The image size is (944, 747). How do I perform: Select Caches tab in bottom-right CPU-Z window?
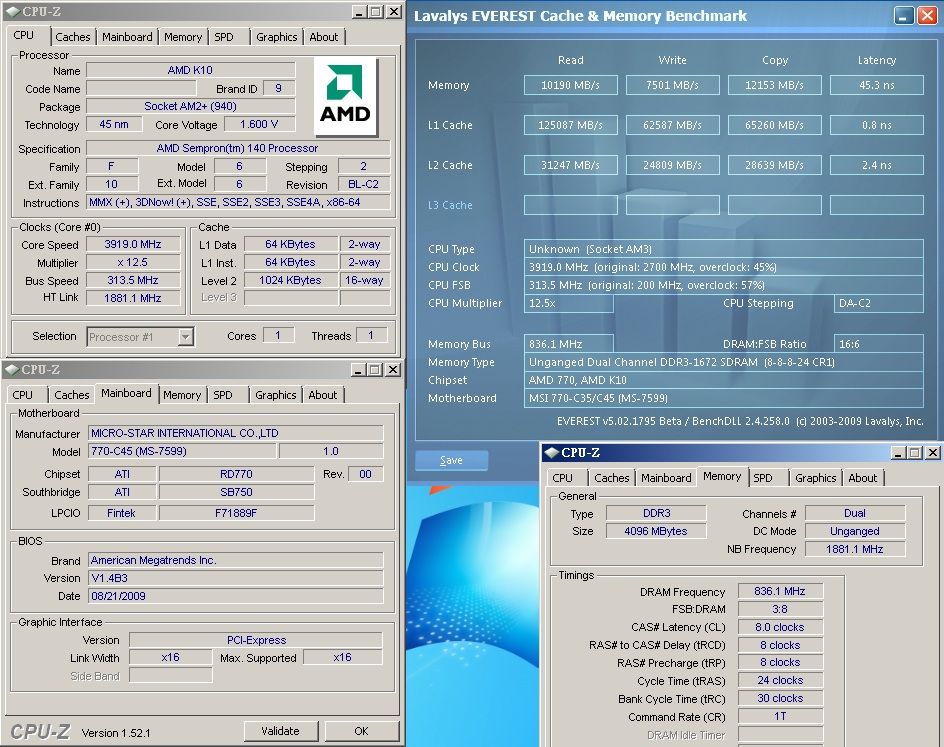pyautogui.click(x=612, y=478)
